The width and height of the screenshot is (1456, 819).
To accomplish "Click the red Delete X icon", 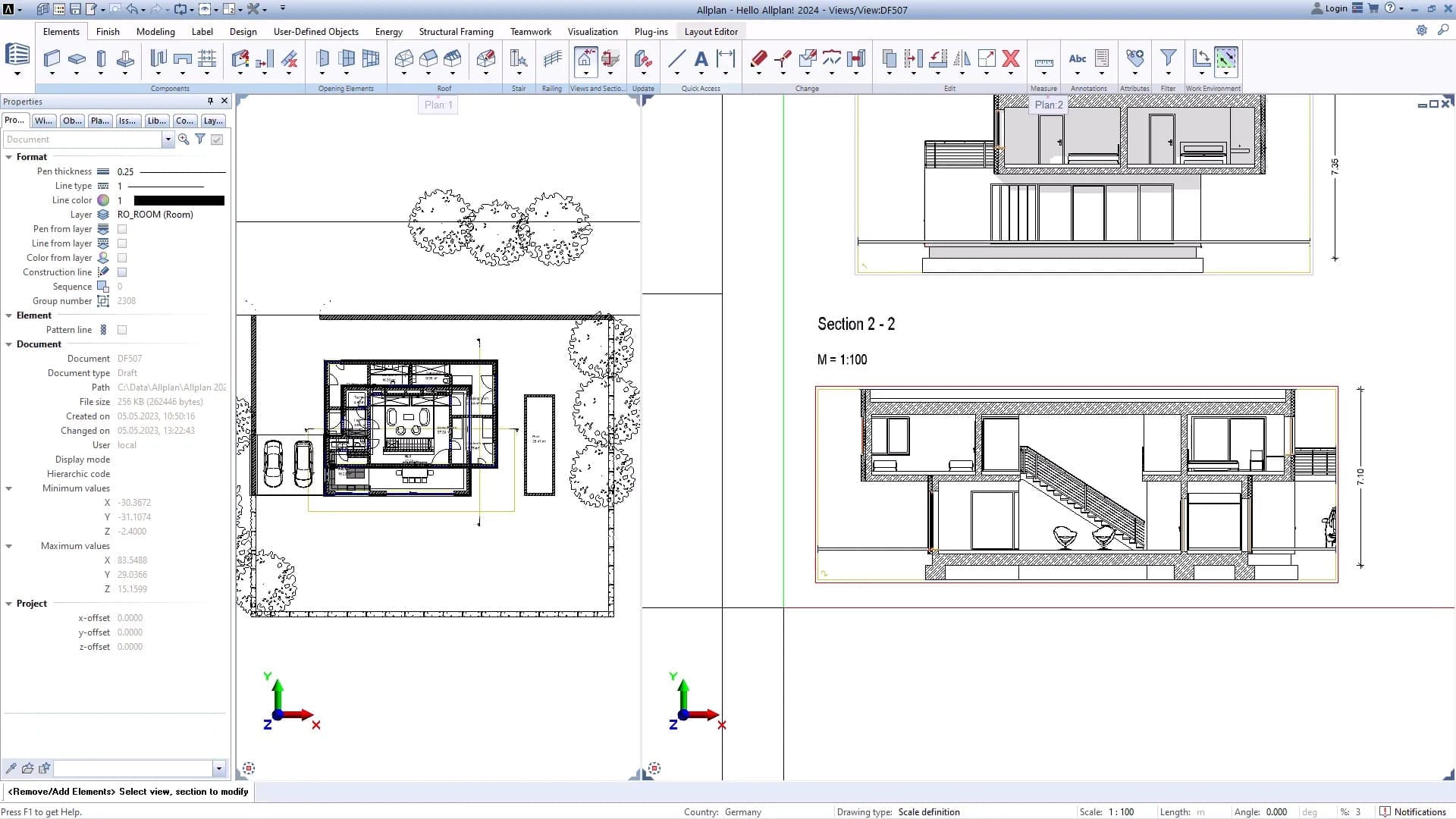I will [x=1010, y=58].
